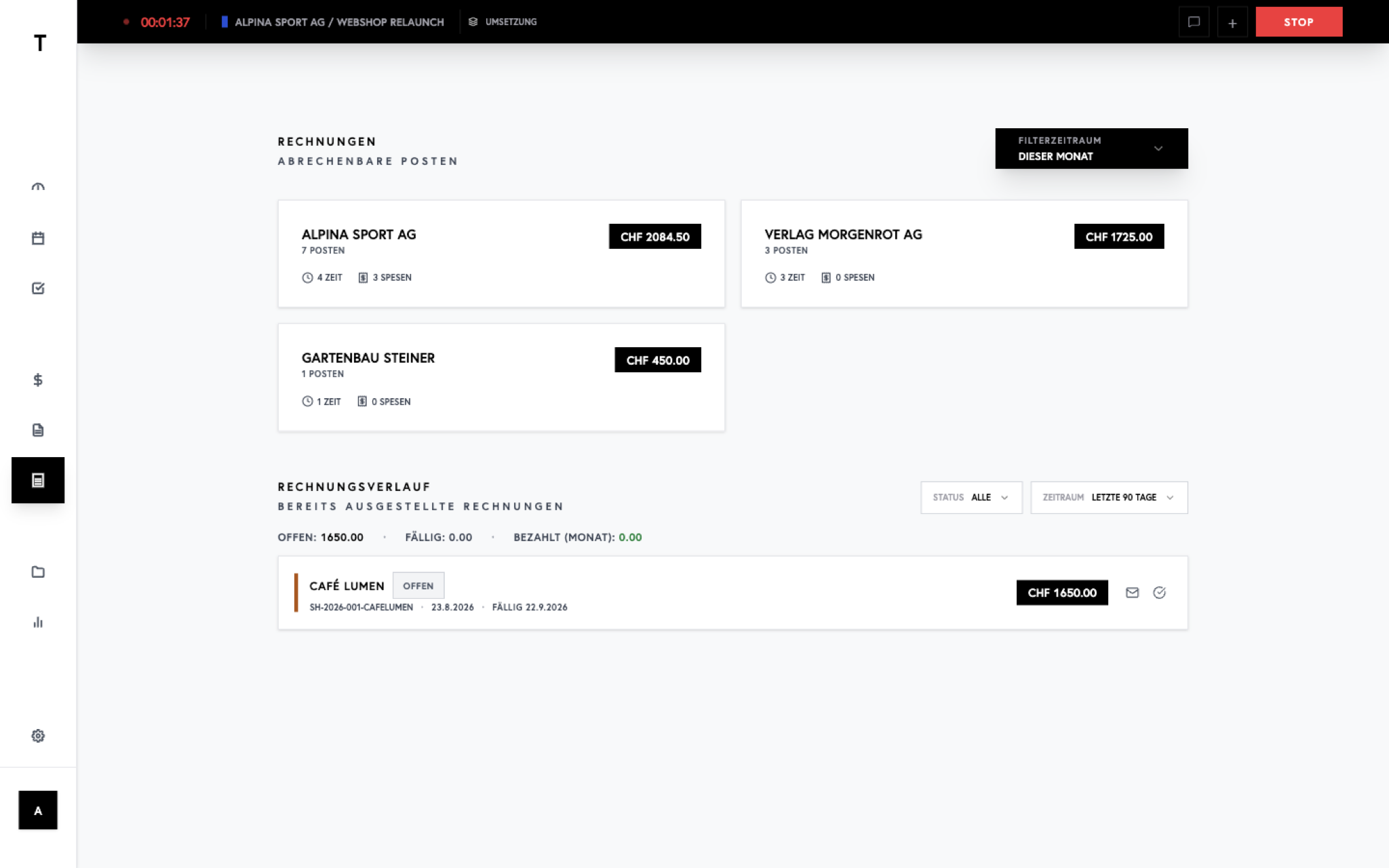Click the comment note icon in timer bar
Image resolution: width=1389 pixels, height=868 pixels.
(x=1194, y=22)
